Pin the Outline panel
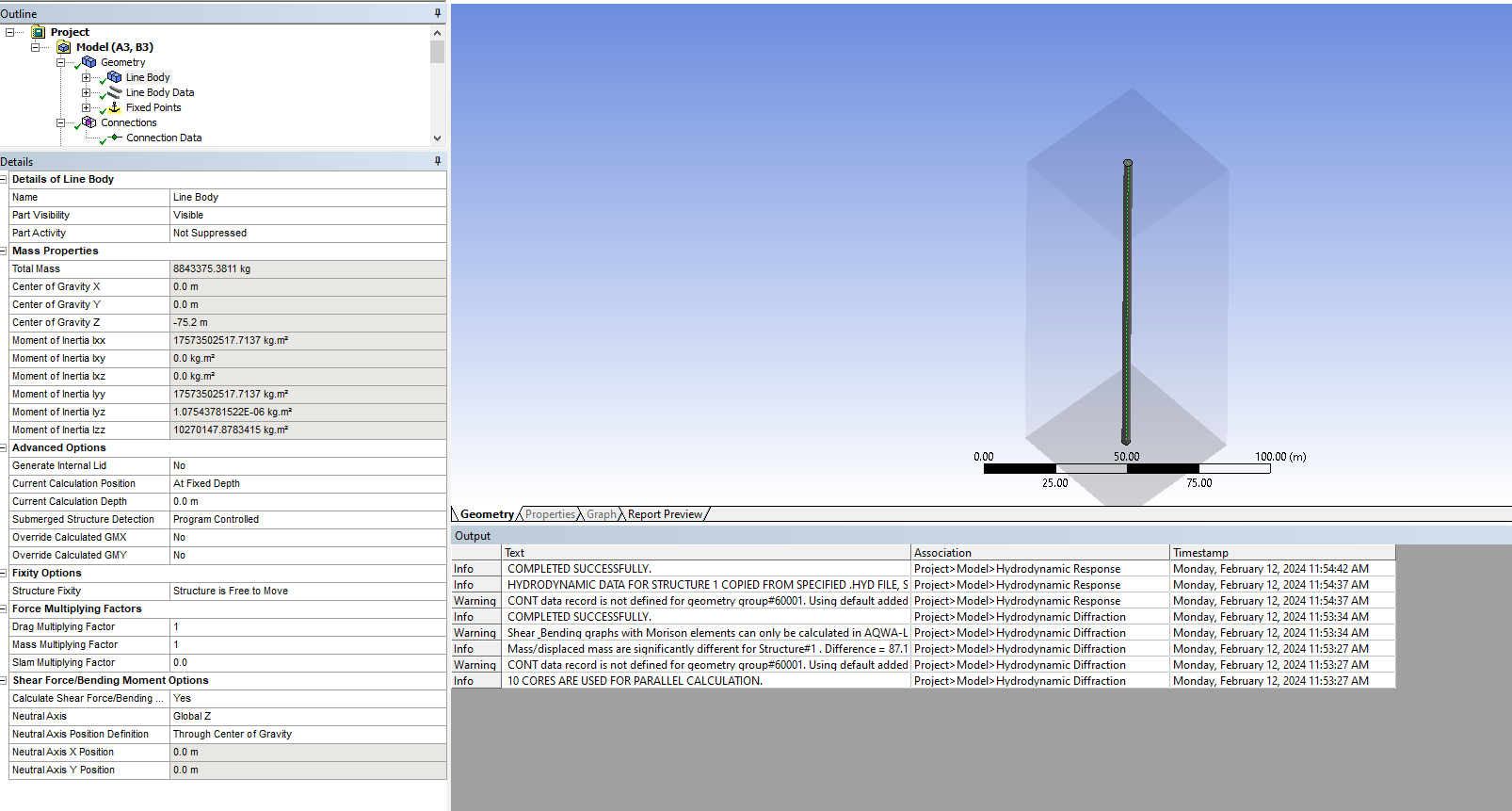1512x811 pixels. [x=438, y=13]
